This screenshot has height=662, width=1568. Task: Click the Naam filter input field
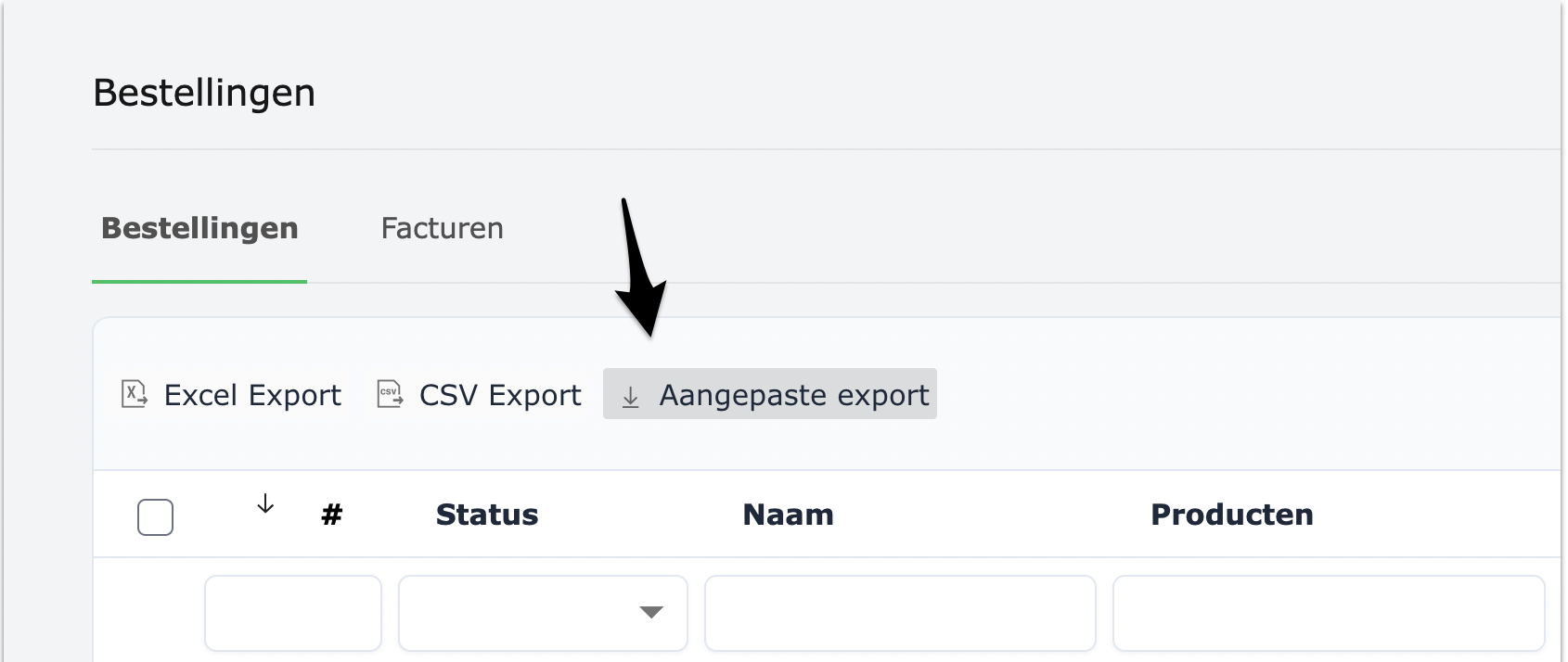click(x=900, y=613)
